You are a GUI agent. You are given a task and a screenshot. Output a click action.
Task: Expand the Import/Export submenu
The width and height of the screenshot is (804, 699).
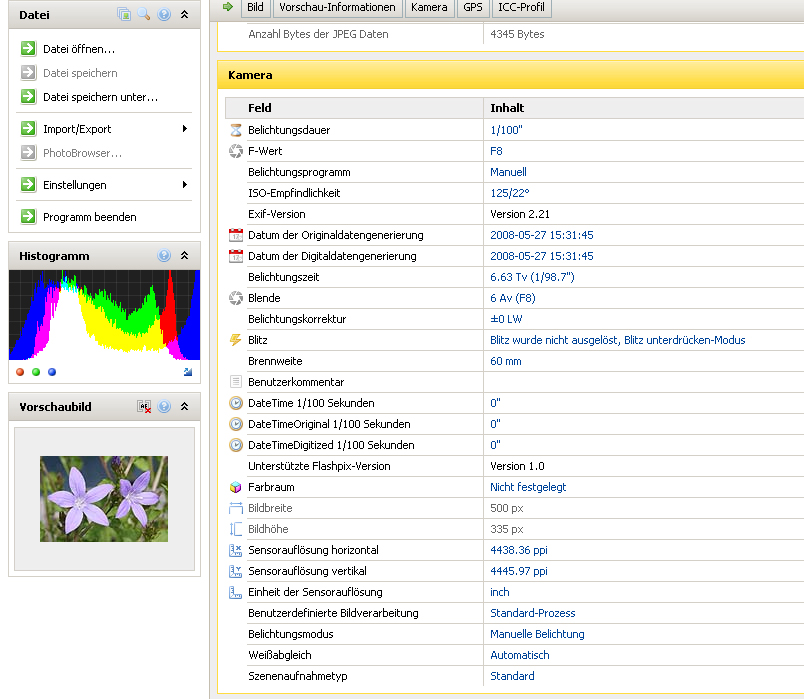184,129
